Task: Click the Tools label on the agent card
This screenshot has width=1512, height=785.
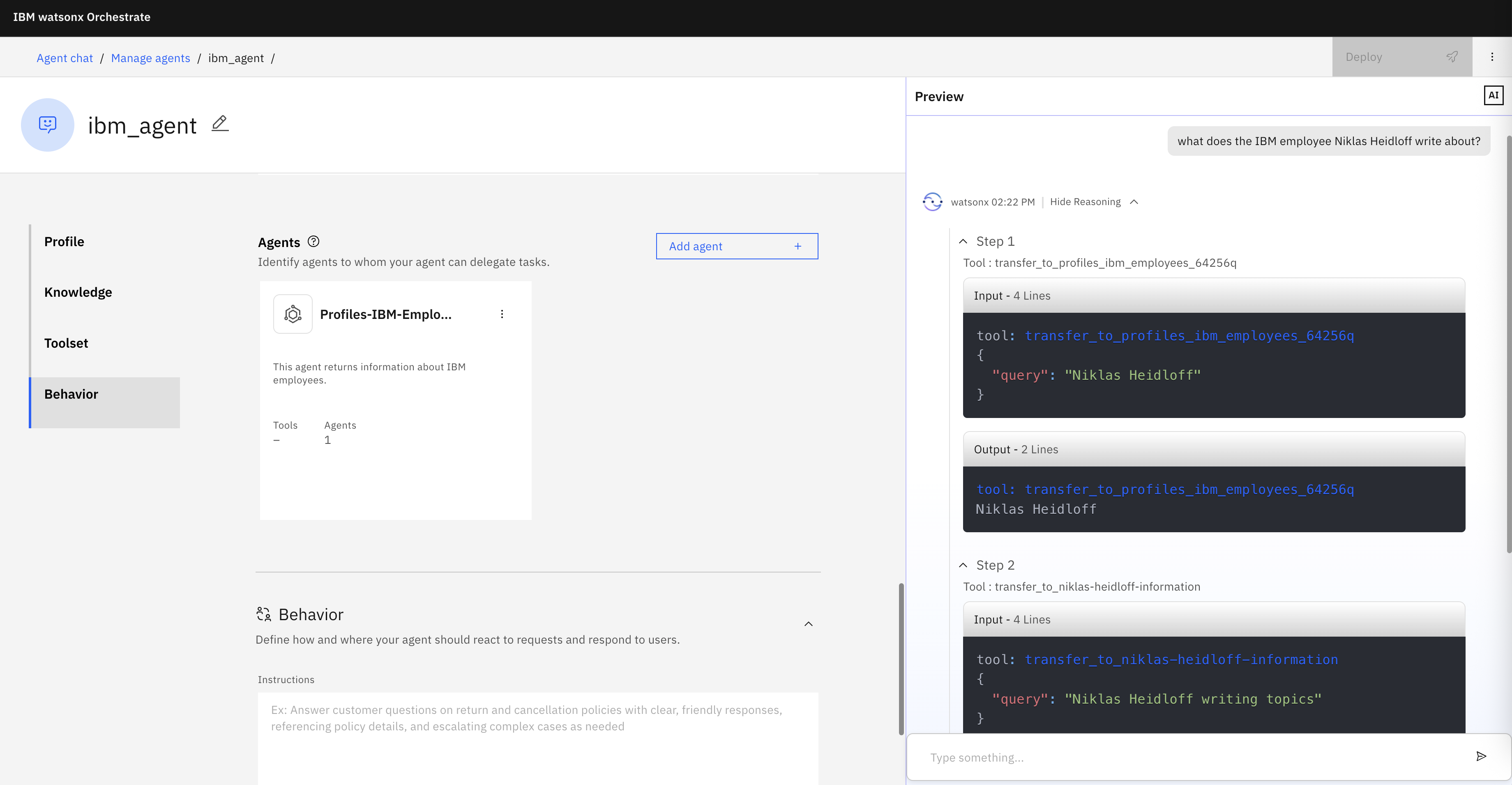Action: 285,425
